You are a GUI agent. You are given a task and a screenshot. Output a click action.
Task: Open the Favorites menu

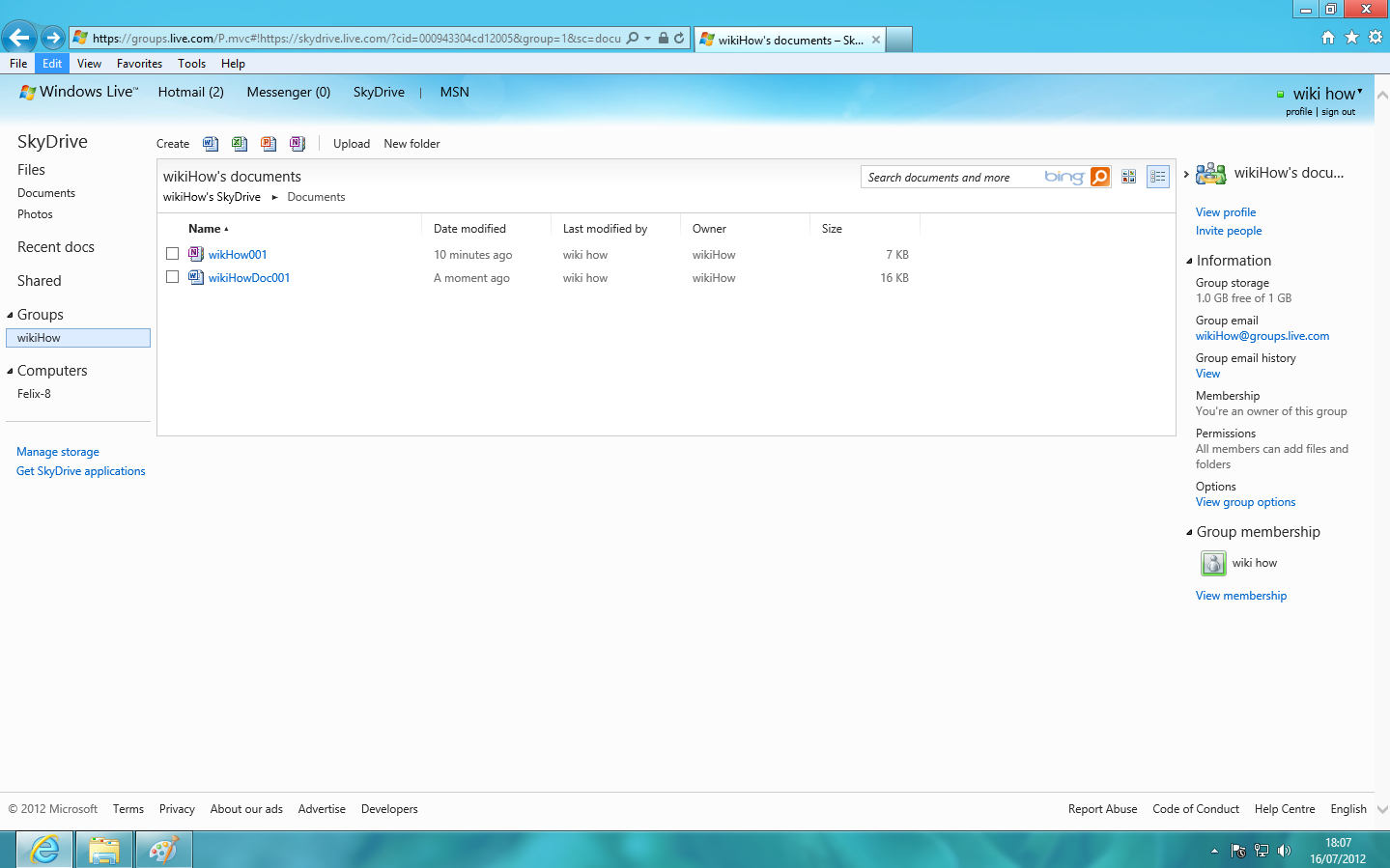click(x=139, y=64)
